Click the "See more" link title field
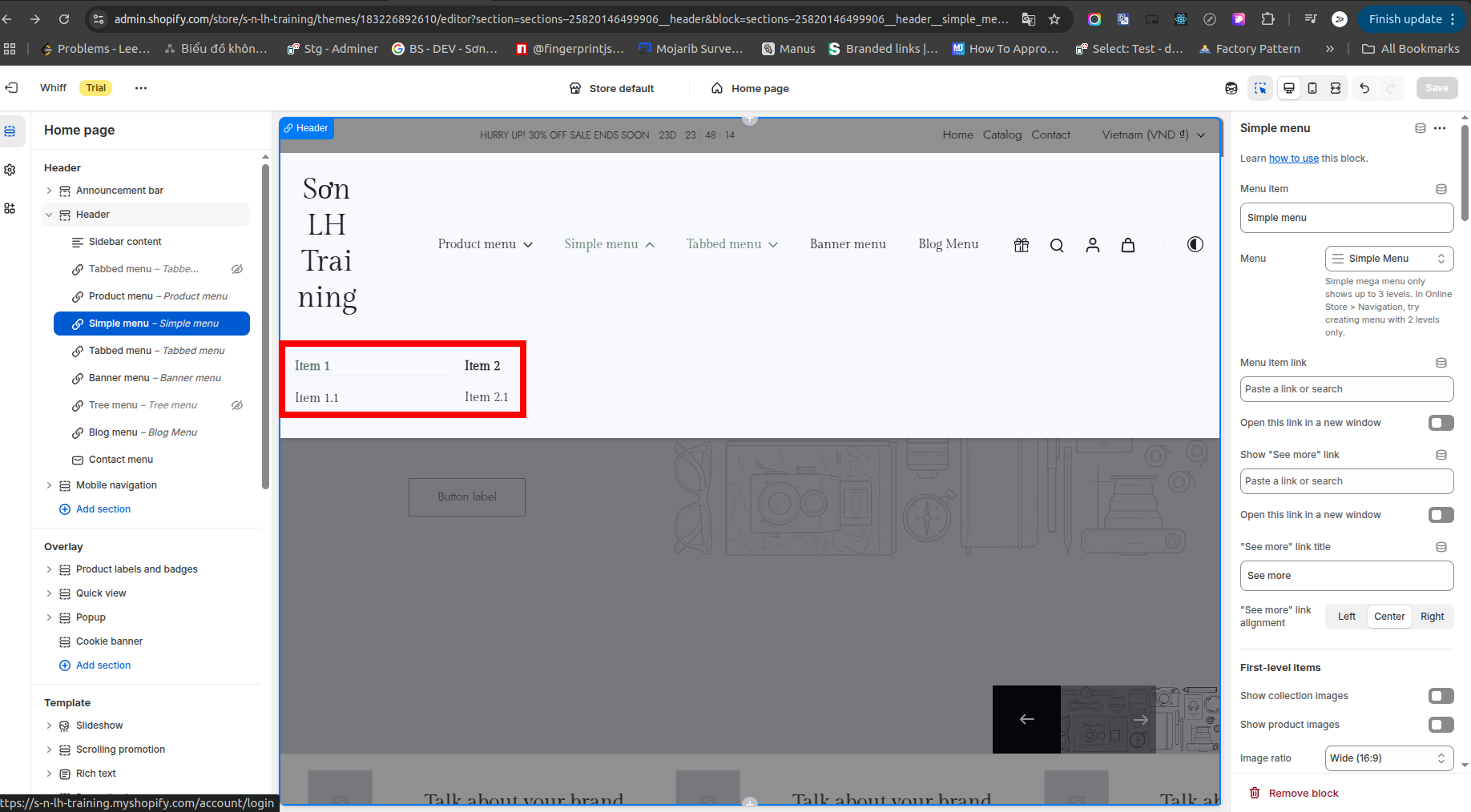 [x=1347, y=576]
